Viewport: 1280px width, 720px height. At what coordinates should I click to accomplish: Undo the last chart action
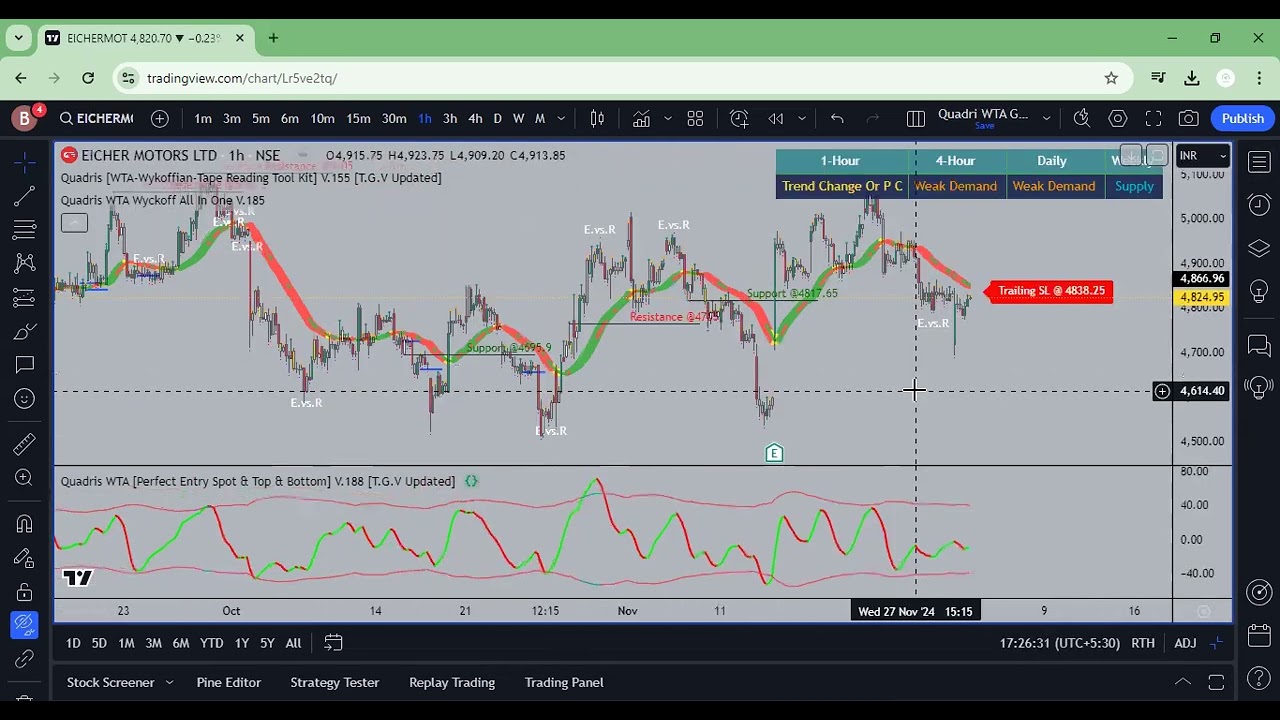[x=837, y=118]
